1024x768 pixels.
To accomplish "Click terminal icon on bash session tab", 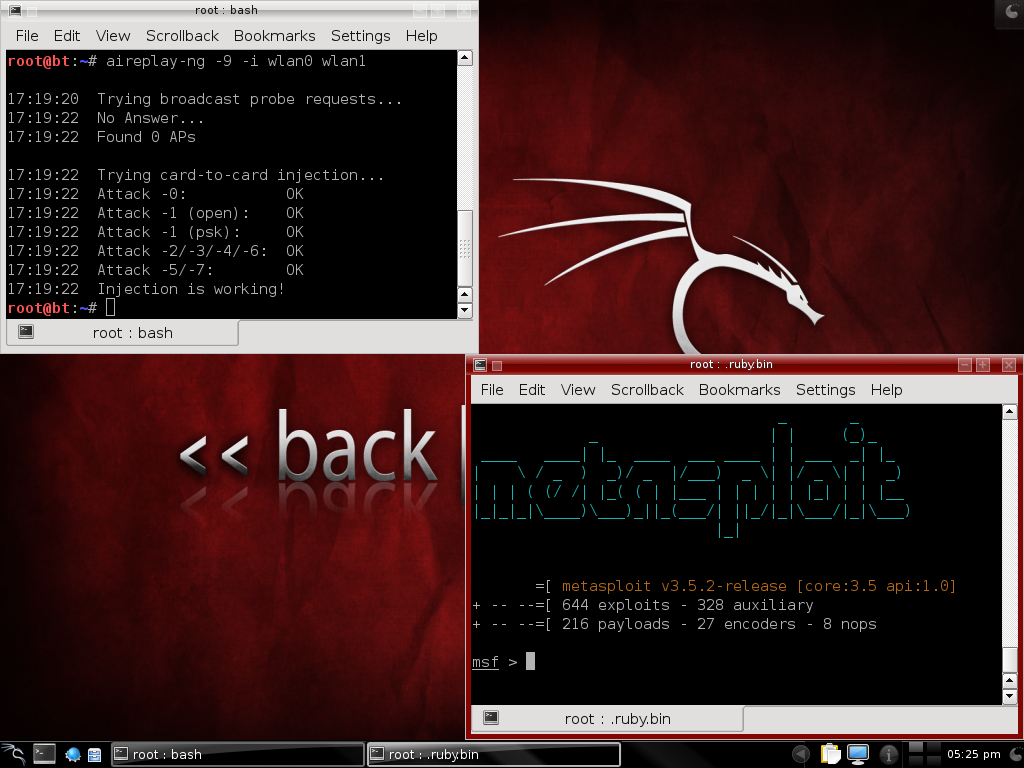I will (26, 332).
